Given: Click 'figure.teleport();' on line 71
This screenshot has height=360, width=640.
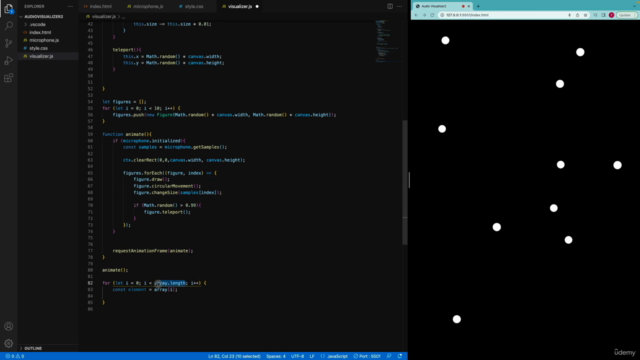Looking at the screenshot, I should (x=167, y=212).
